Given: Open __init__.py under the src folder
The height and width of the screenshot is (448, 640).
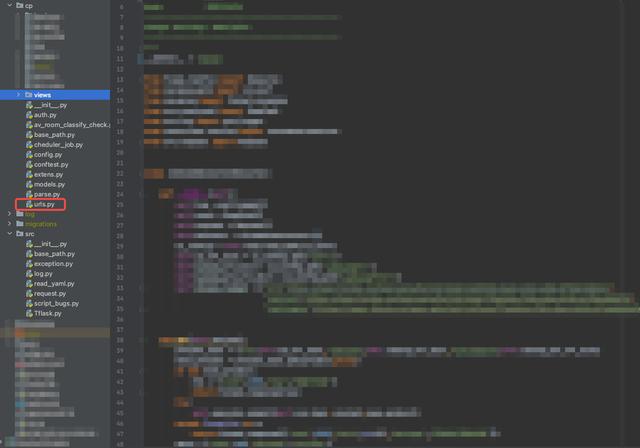Looking at the screenshot, I should tap(50, 244).
